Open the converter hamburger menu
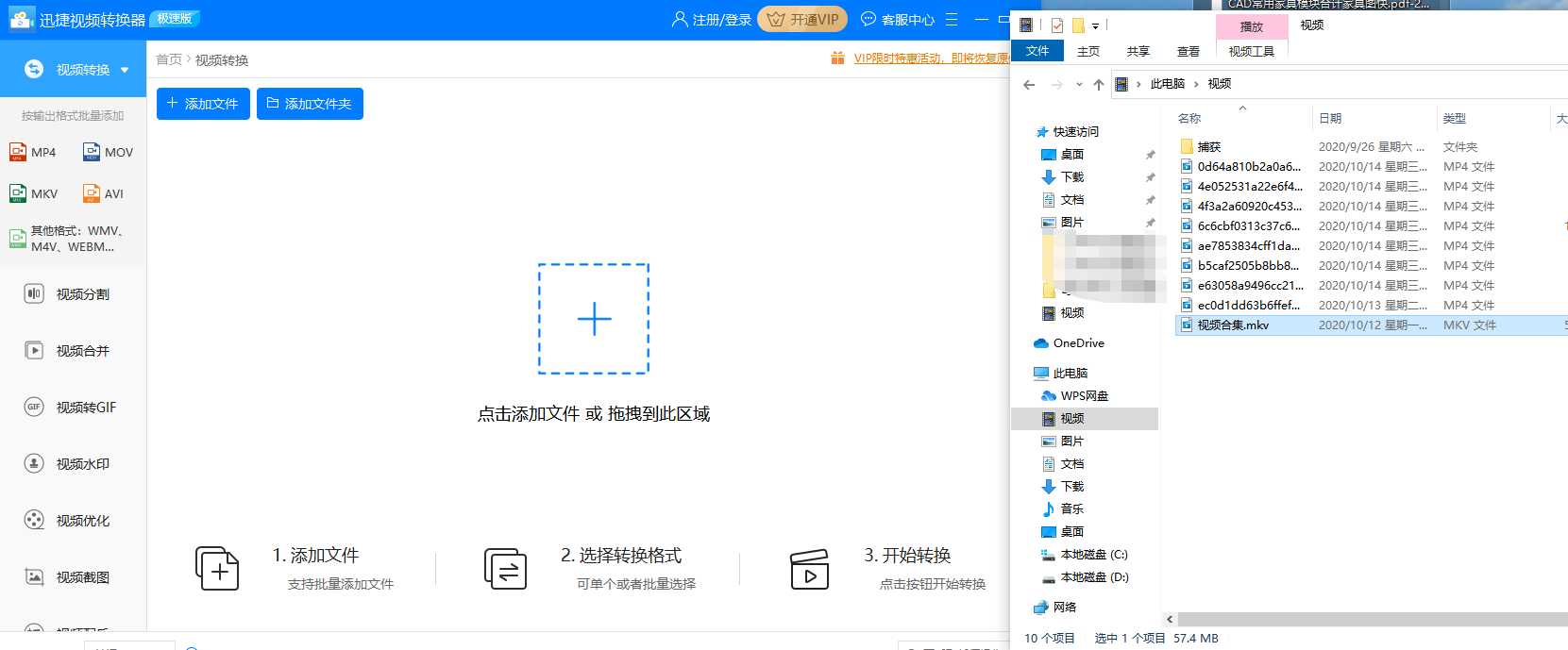The image size is (1568, 650). [x=952, y=20]
